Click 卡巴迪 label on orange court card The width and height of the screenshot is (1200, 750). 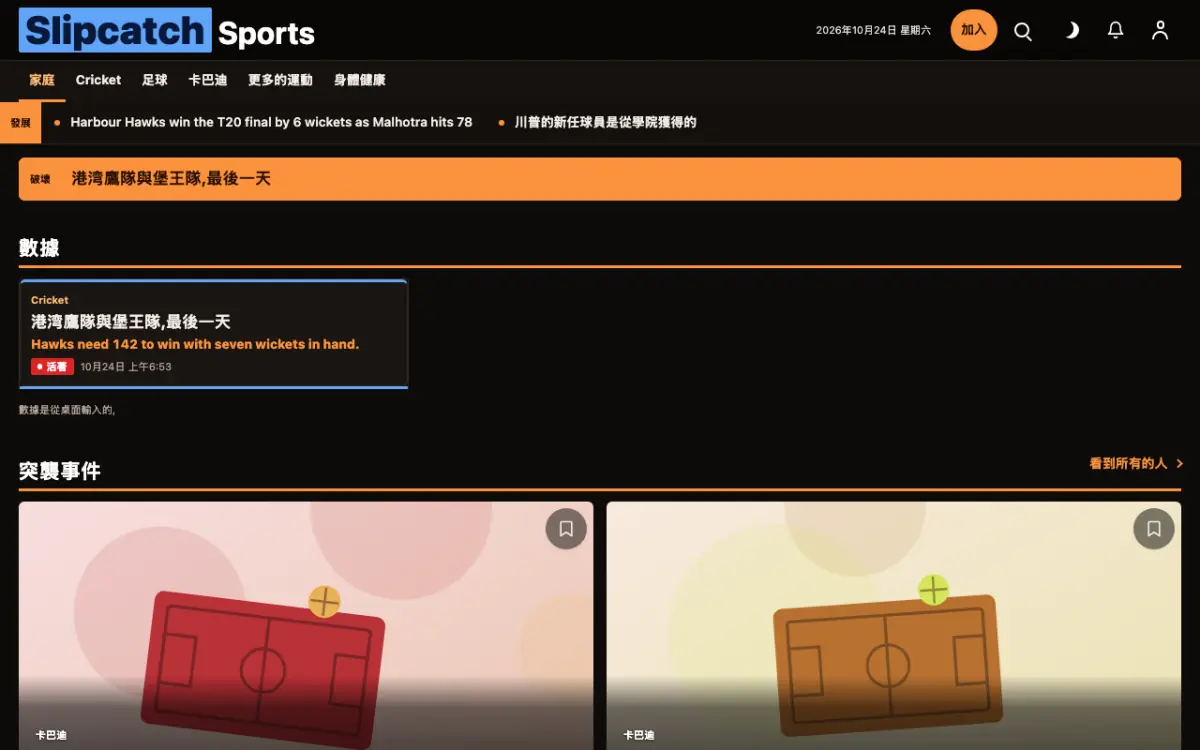(x=639, y=735)
